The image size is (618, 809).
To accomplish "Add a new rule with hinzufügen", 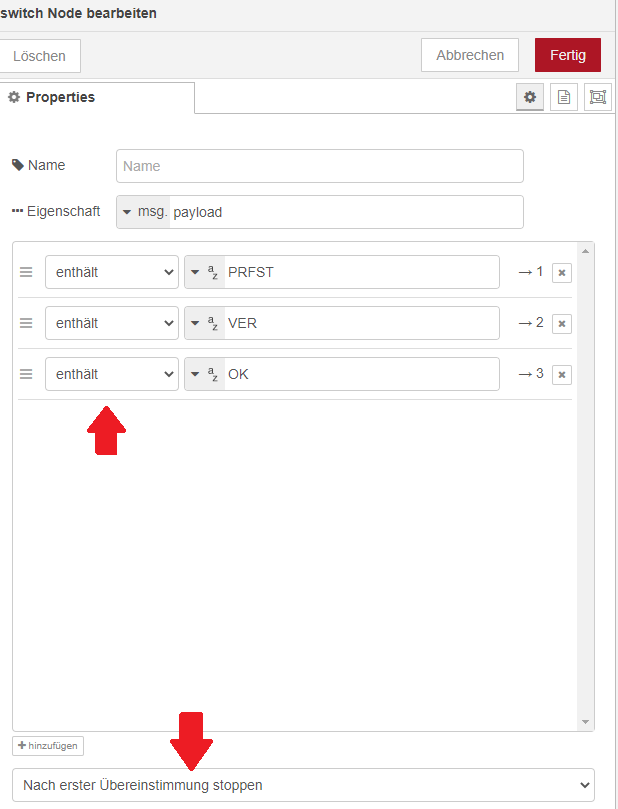I will click(x=48, y=746).
